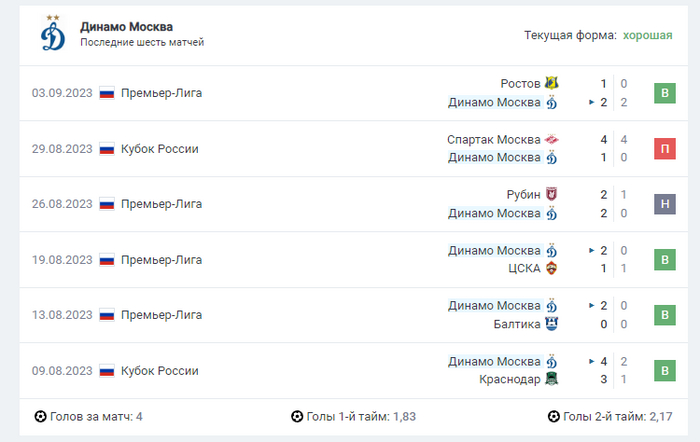
Task: Click the green В badge for Rostov match
Action: click(663, 94)
